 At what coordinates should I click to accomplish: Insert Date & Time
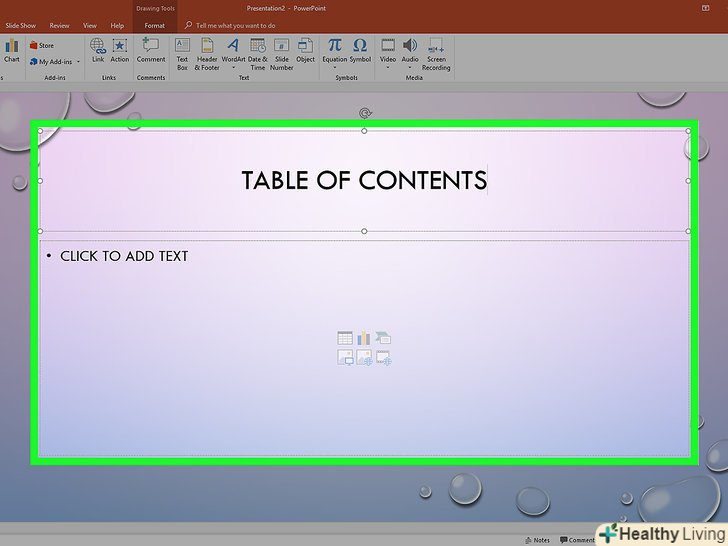coord(258,54)
